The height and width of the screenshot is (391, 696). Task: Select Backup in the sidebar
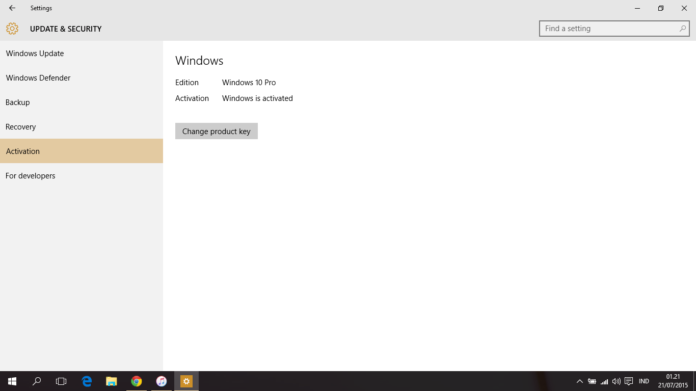(x=81, y=102)
